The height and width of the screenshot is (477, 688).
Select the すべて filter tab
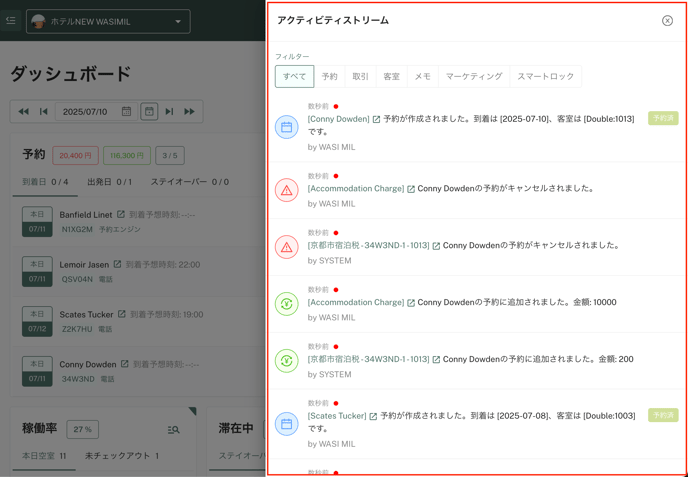coord(294,76)
